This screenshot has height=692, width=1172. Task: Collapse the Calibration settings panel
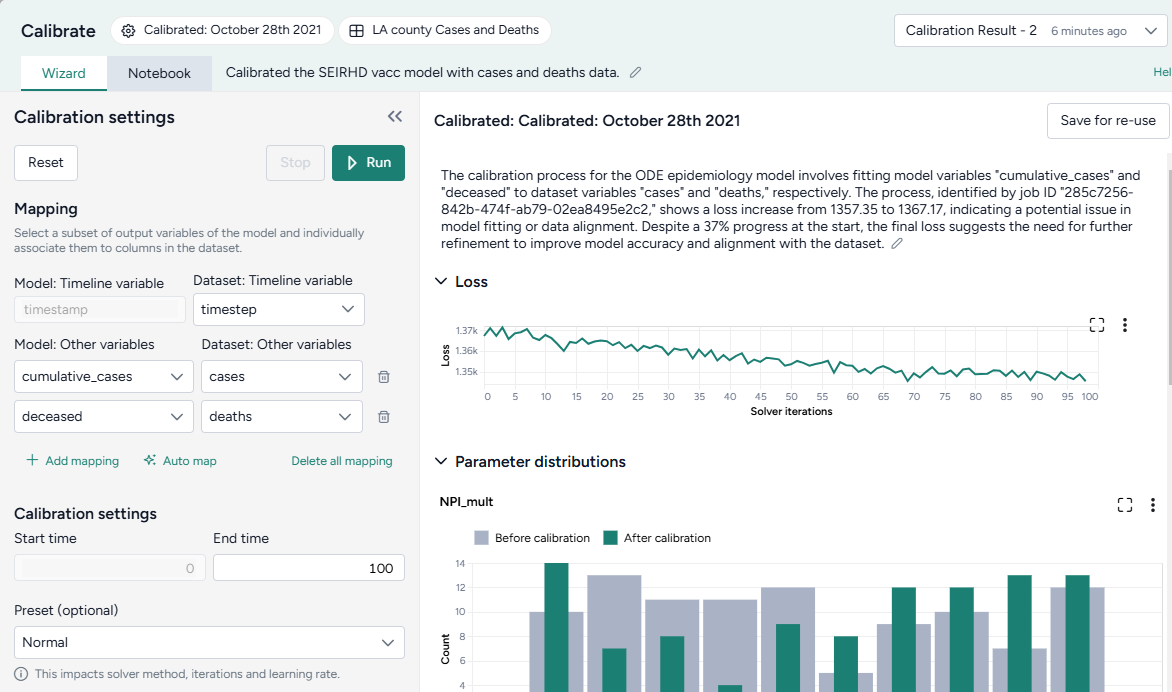click(x=395, y=117)
